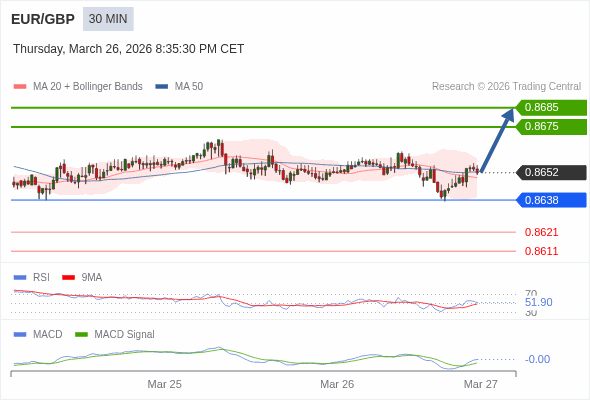Click the 0.8611 support level value

pos(541,251)
